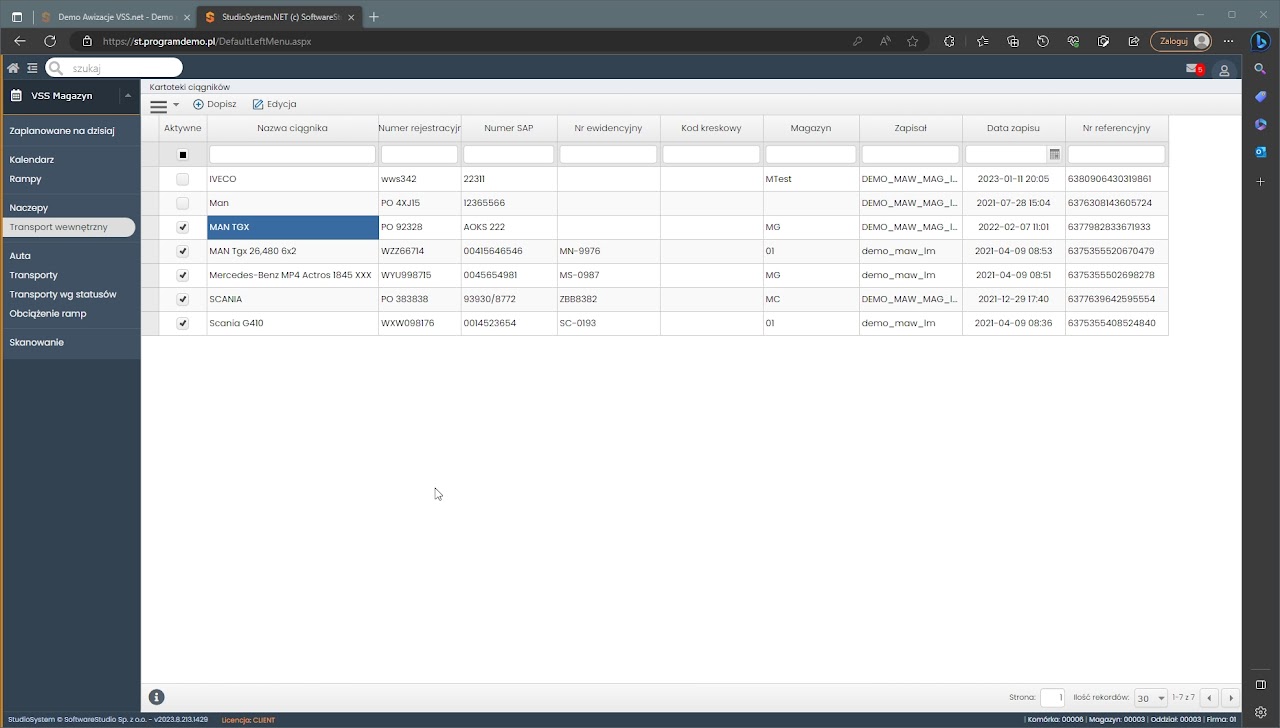1280x728 pixels.
Task: Click the hamburger grid menu icon
Action: (158, 105)
